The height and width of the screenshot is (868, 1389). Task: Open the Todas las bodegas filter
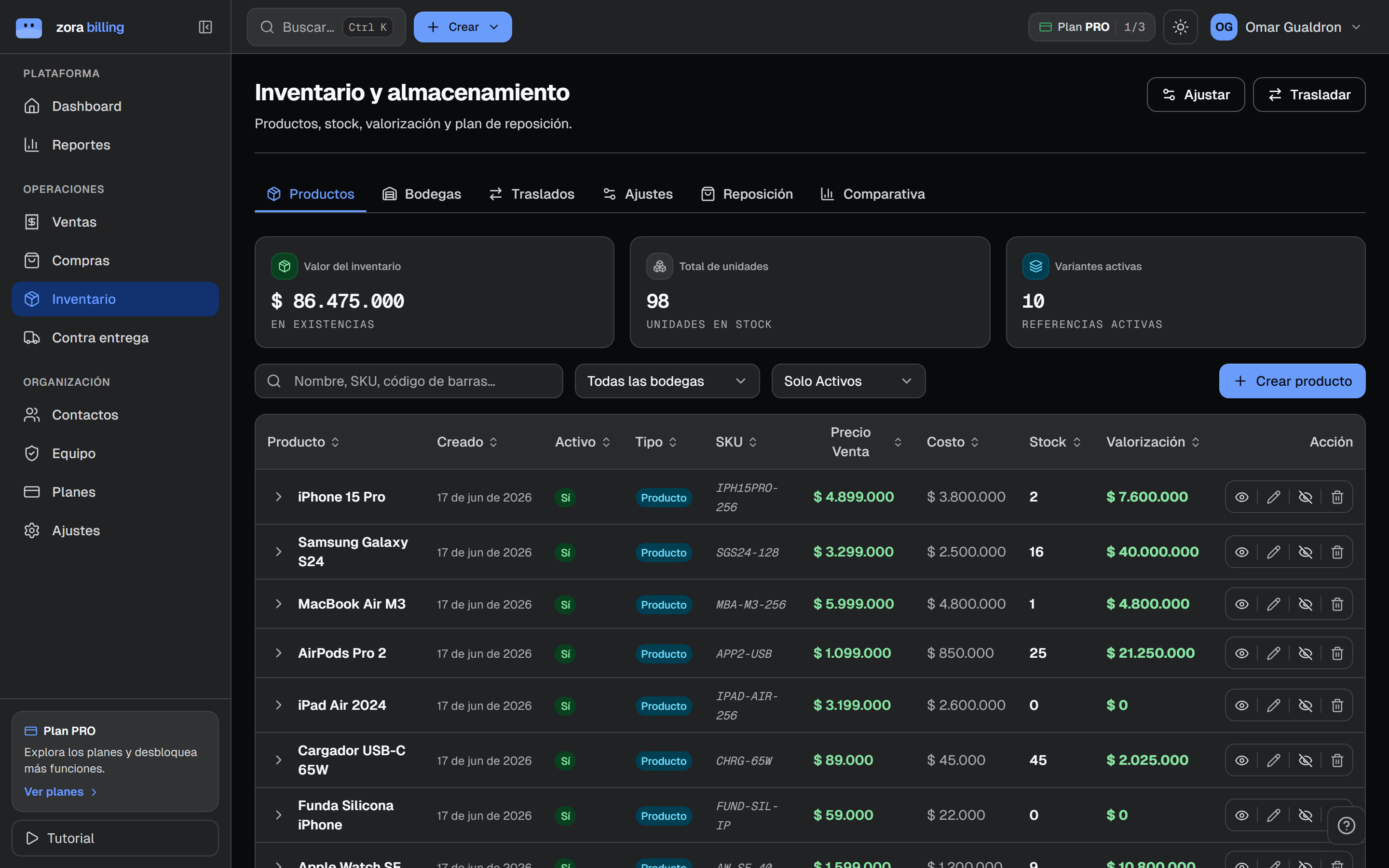point(667,381)
